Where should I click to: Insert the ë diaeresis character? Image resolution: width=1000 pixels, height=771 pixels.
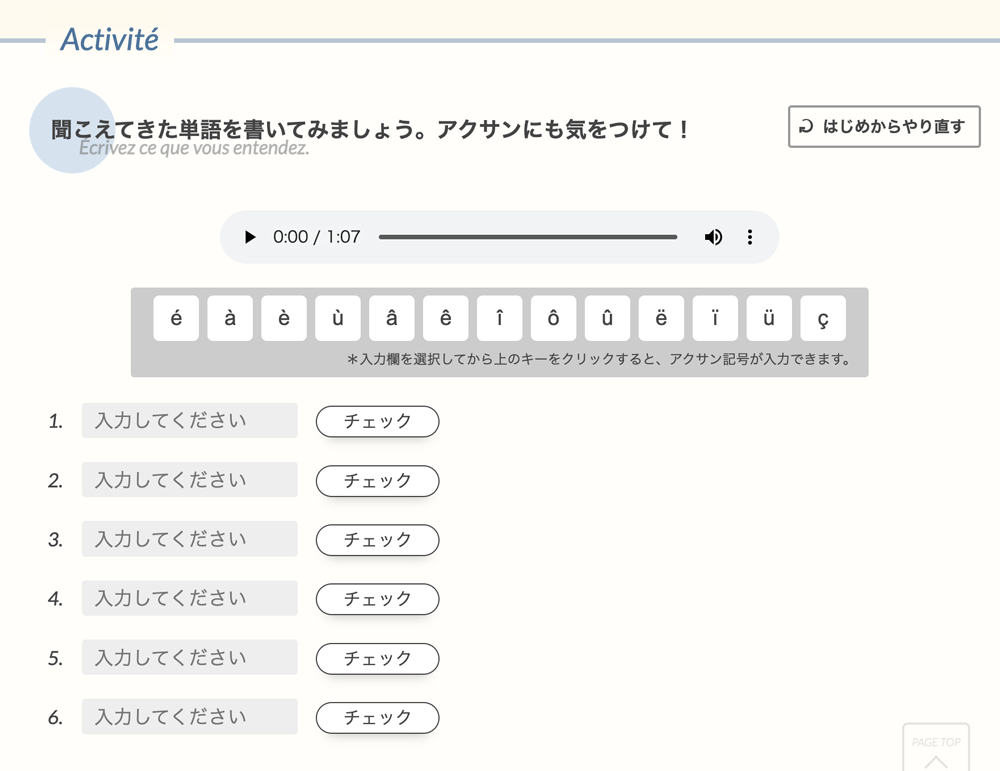click(x=662, y=318)
